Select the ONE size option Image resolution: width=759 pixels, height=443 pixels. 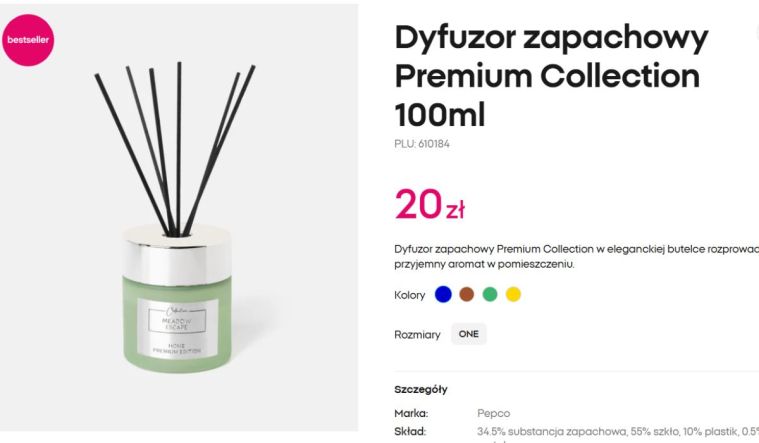coord(469,334)
